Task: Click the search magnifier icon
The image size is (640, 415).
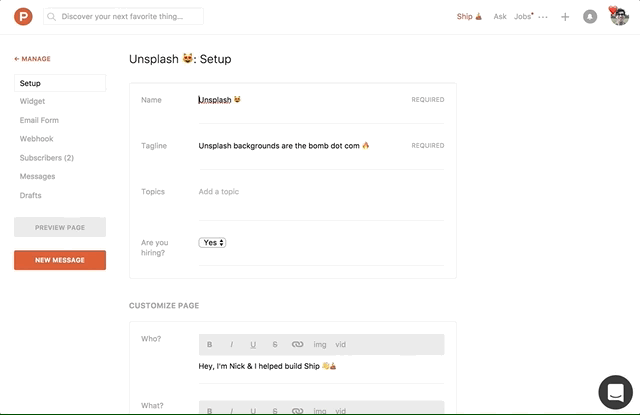Action: [51, 17]
